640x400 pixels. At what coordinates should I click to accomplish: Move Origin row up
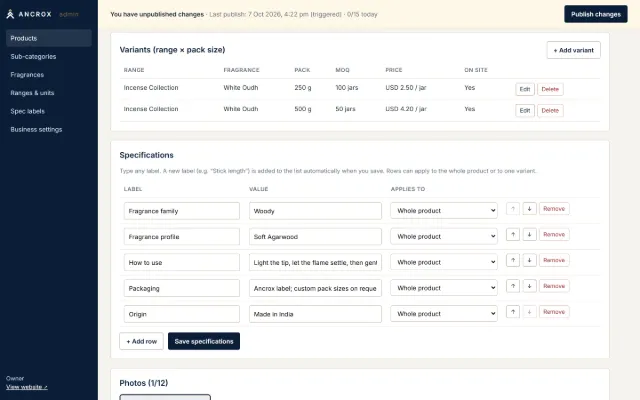(513, 312)
